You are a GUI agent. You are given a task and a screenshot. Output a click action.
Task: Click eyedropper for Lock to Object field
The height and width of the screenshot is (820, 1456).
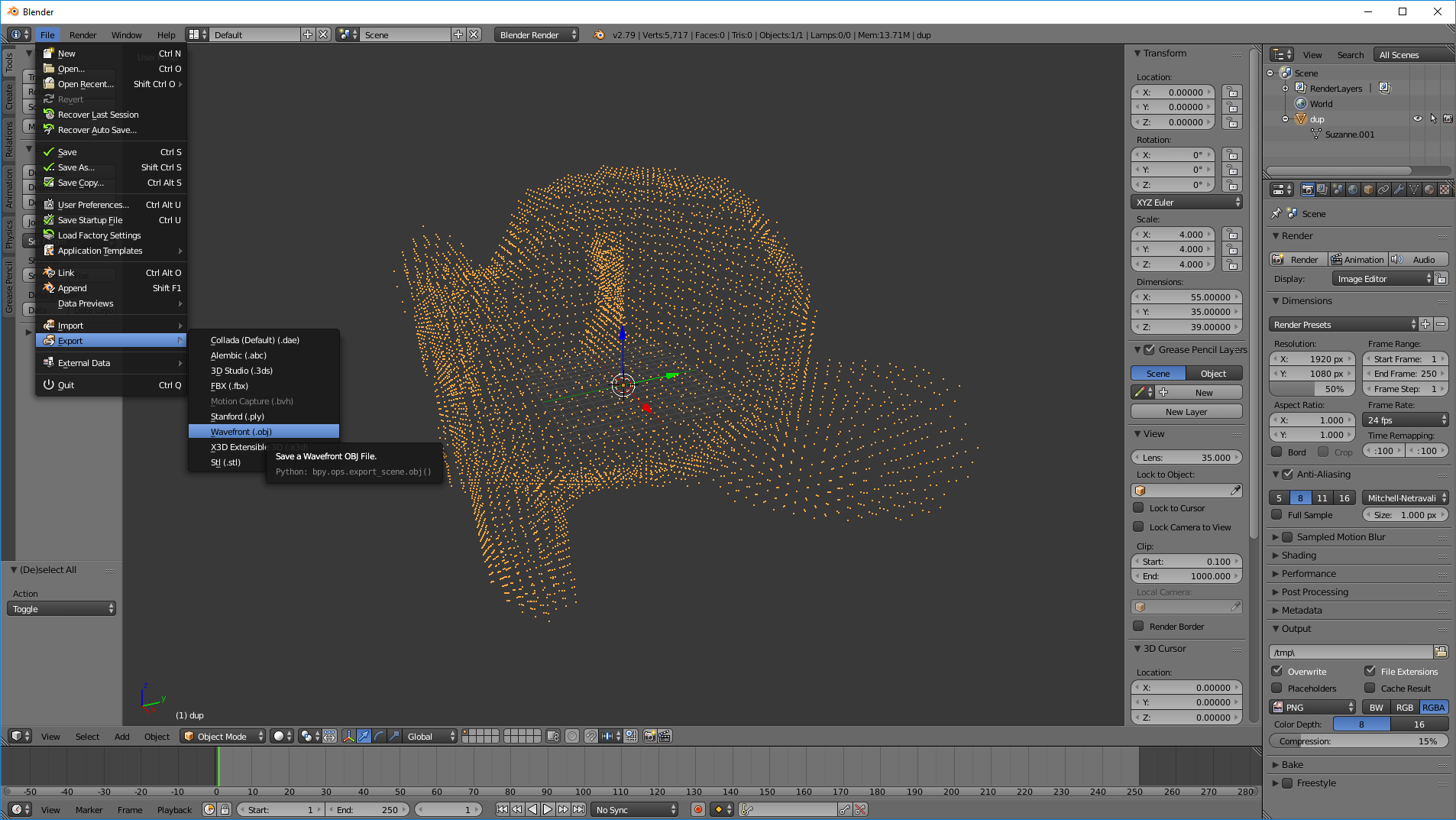1235,491
